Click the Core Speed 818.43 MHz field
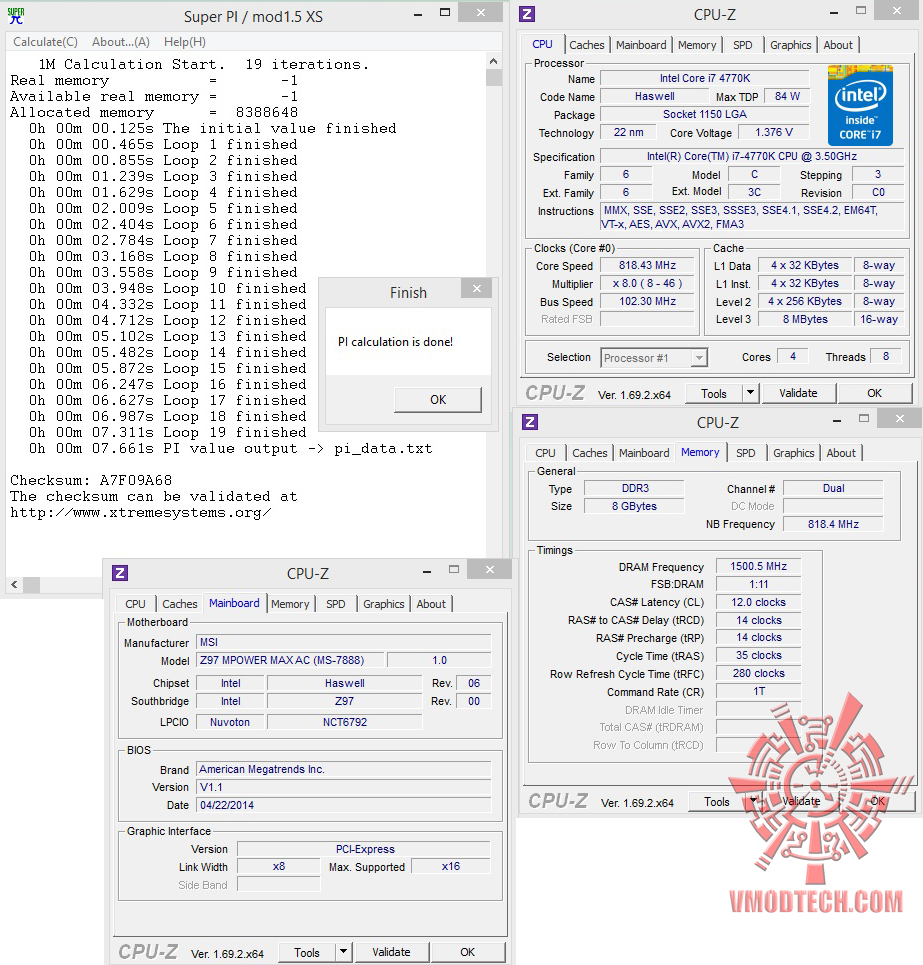The width and height of the screenshot is (923, 965). pyautogui.click(x=647, y=266)
